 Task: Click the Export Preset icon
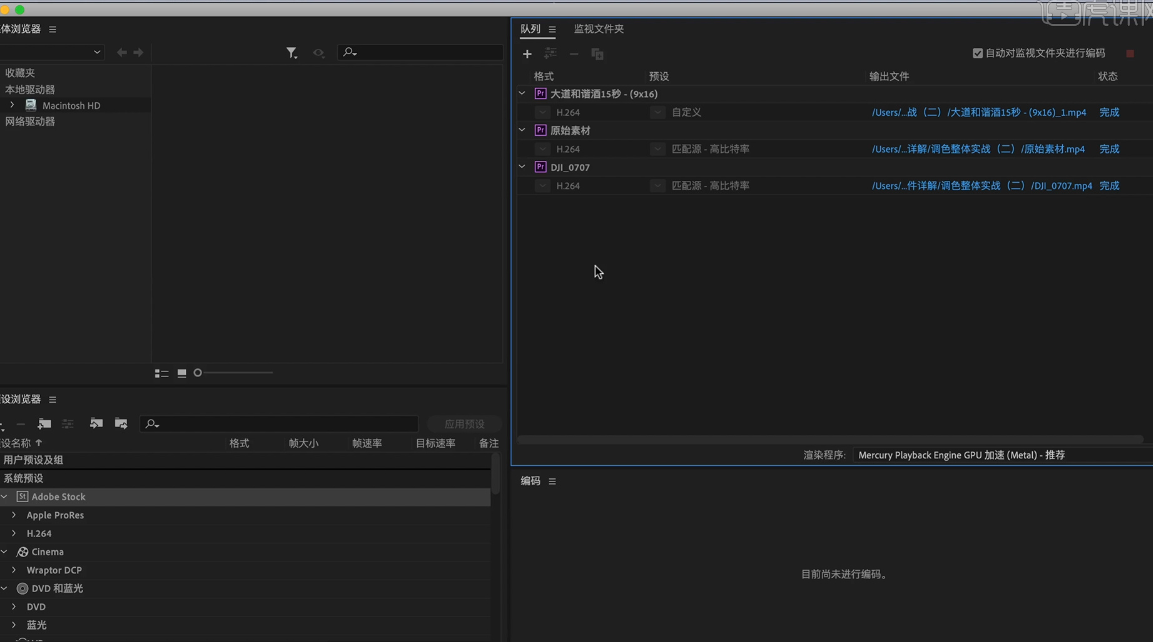120,423
